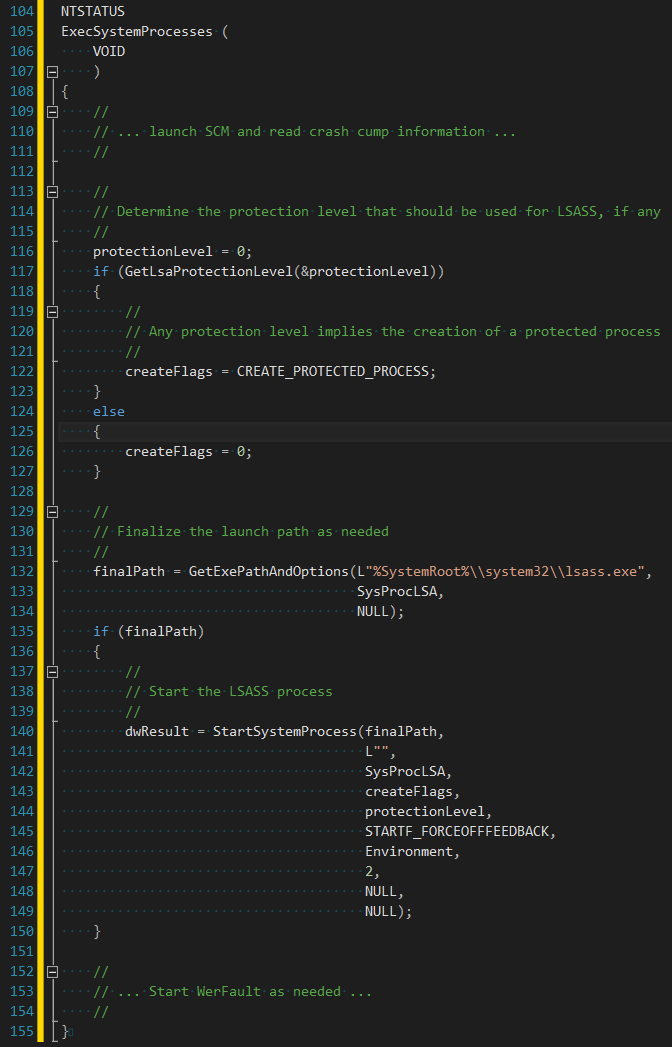The image size is (672, 1047).
Task: Click the StartSystemProcess function call
Action: click(284, 731)
